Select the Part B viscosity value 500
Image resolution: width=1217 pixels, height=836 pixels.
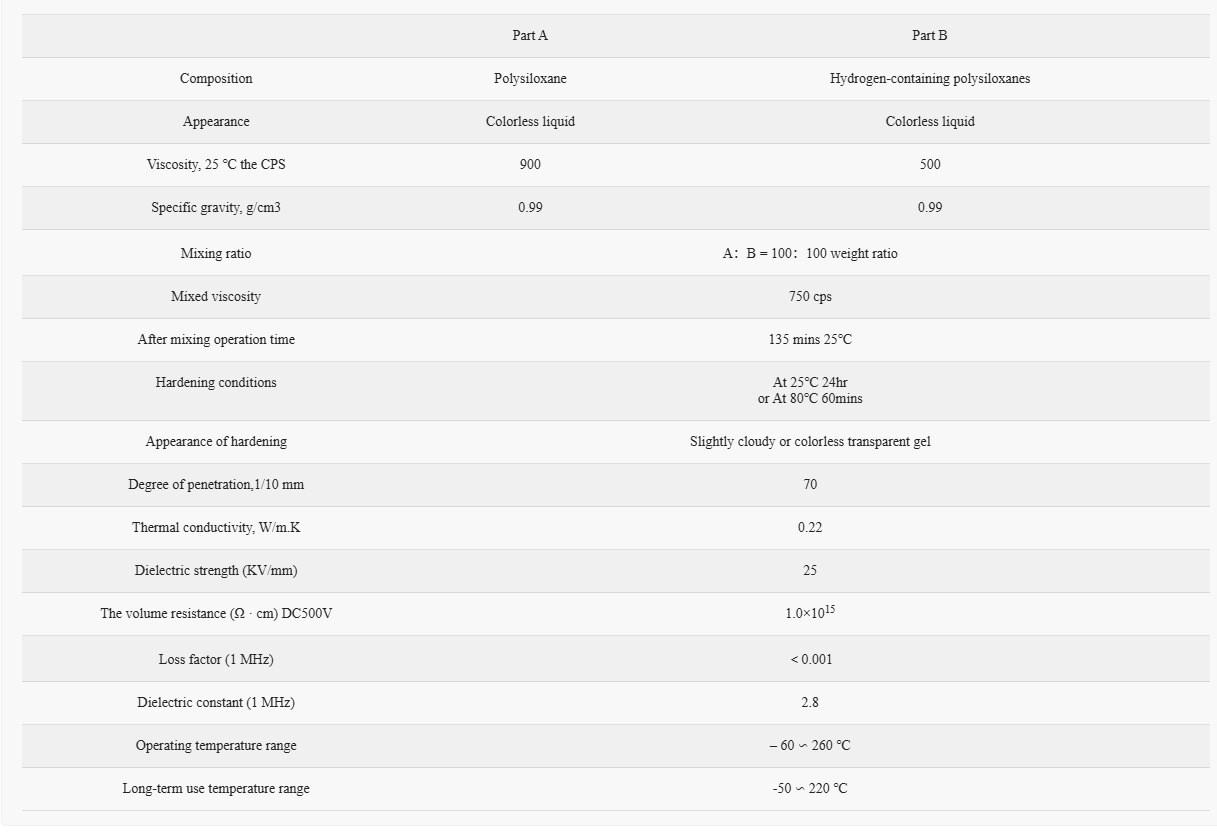930,164
